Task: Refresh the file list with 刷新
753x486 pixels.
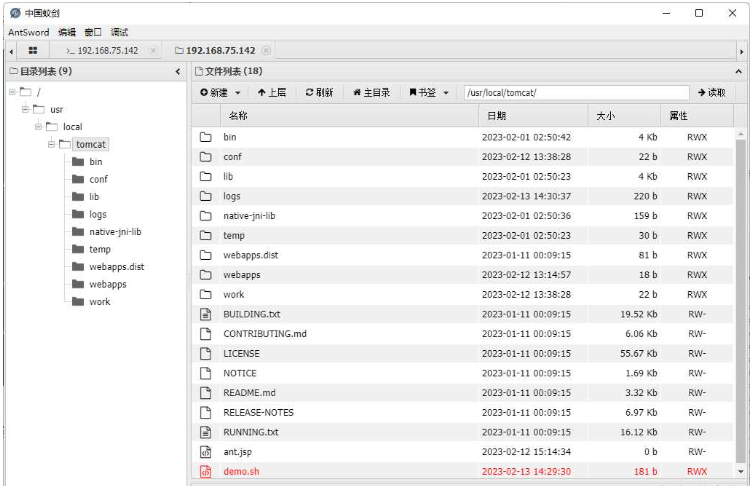Action: tap(319, 92)
